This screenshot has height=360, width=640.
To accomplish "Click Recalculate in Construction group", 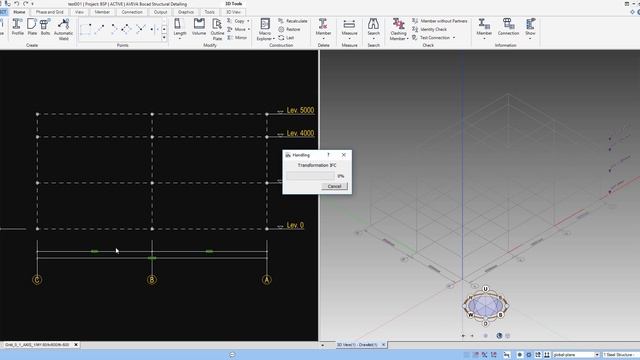I will (293, 21).
